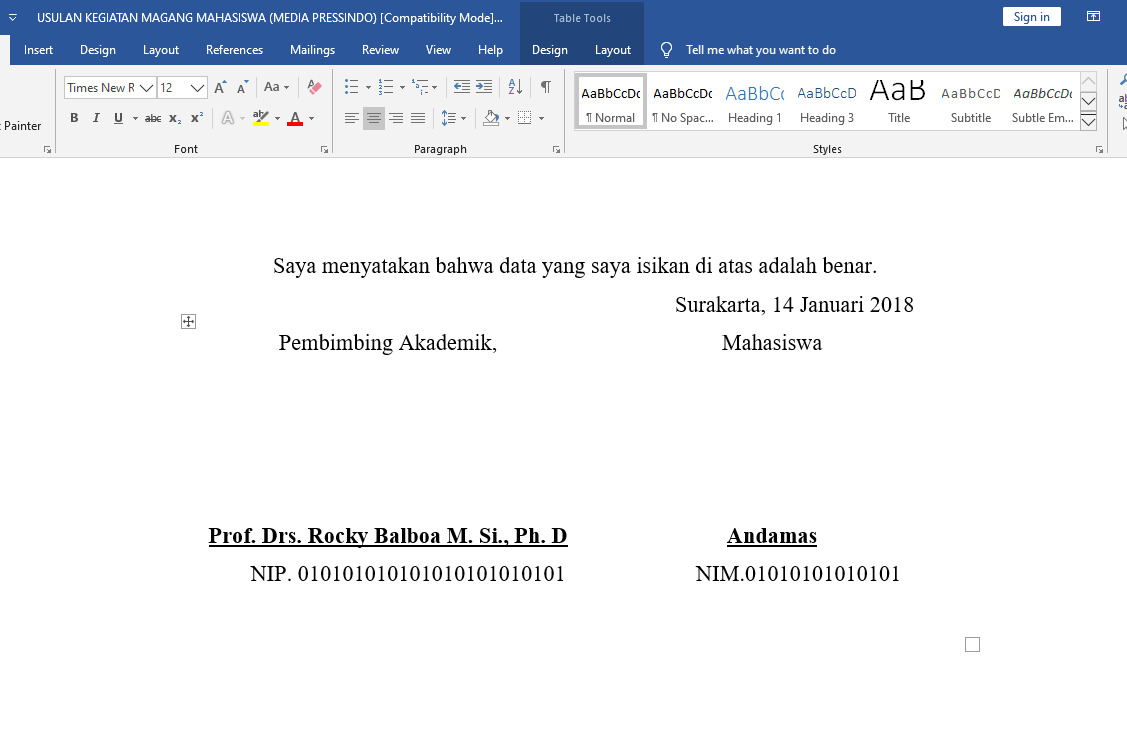Image resolution: width=1127 pixels, height=740 pixels.
Task: Click Decrease Font Size icon
Action: pyautogui.click(x=243, y=87)
